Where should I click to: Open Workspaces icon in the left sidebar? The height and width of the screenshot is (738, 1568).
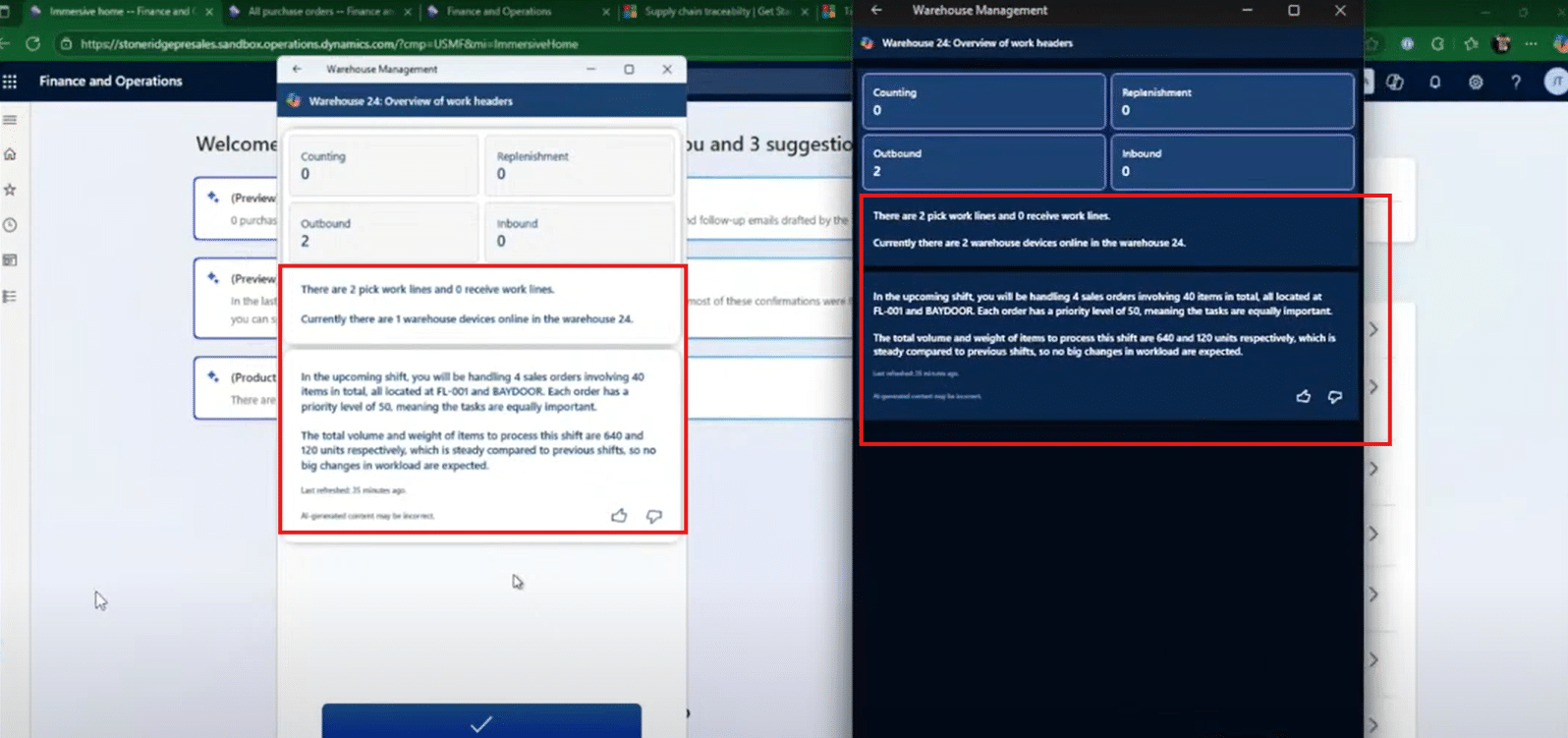click(x=10, y=260)
